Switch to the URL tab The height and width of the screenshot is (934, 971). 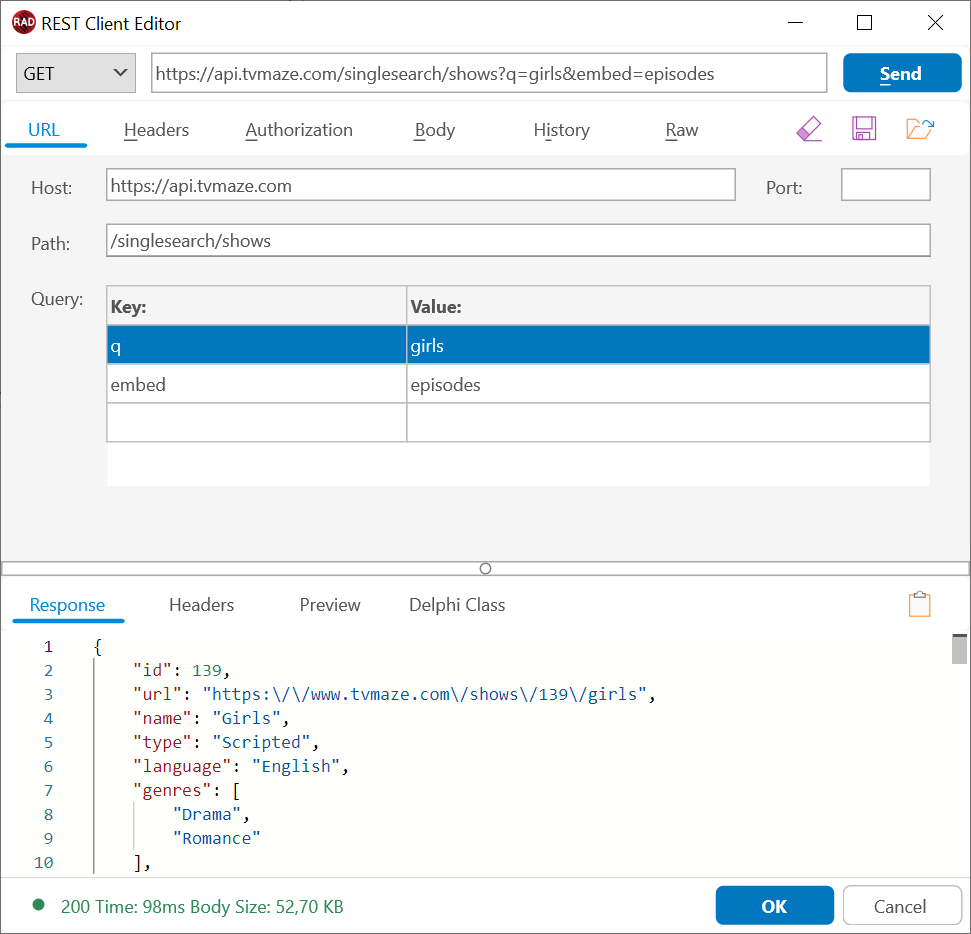(x=44, y=130)
